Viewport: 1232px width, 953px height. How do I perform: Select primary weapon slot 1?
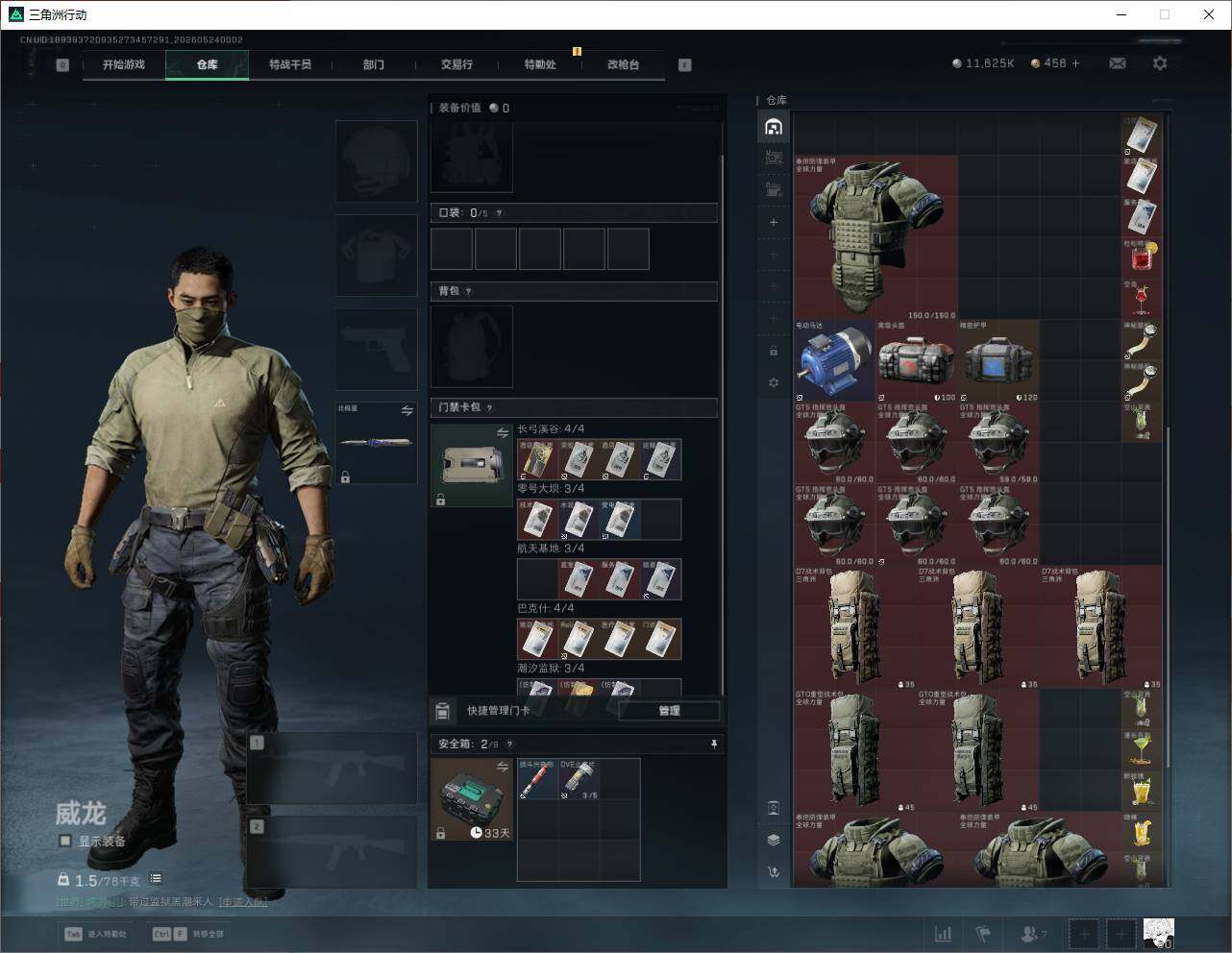pyautogui.click(x=333, y=769)
